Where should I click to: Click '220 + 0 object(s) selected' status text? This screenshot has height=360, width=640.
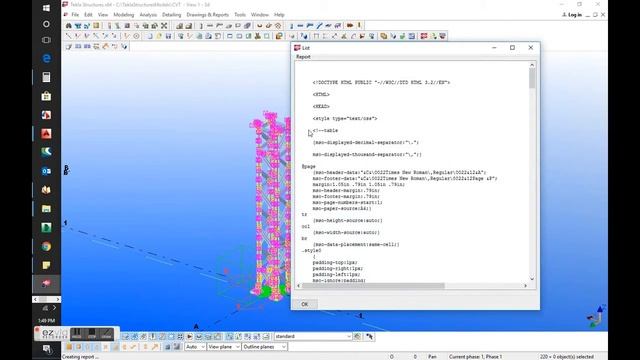567,356
